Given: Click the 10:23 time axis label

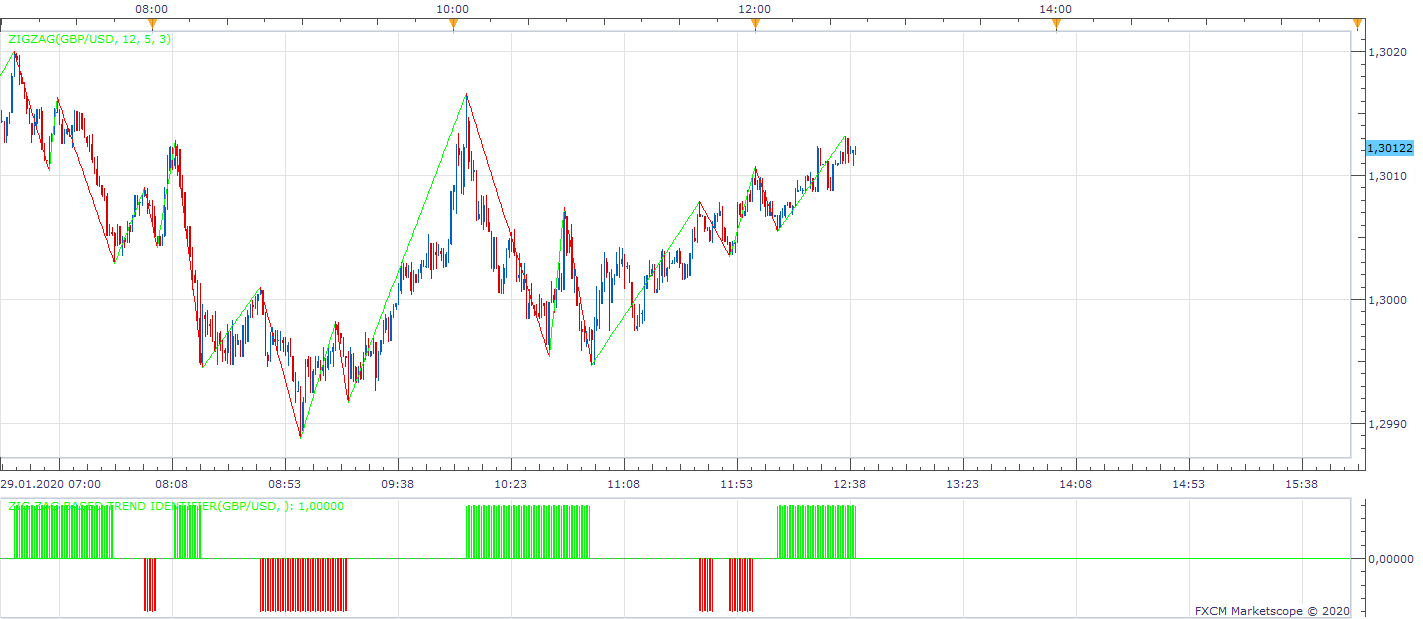Looking at the screenshot, I should (511, 483).
